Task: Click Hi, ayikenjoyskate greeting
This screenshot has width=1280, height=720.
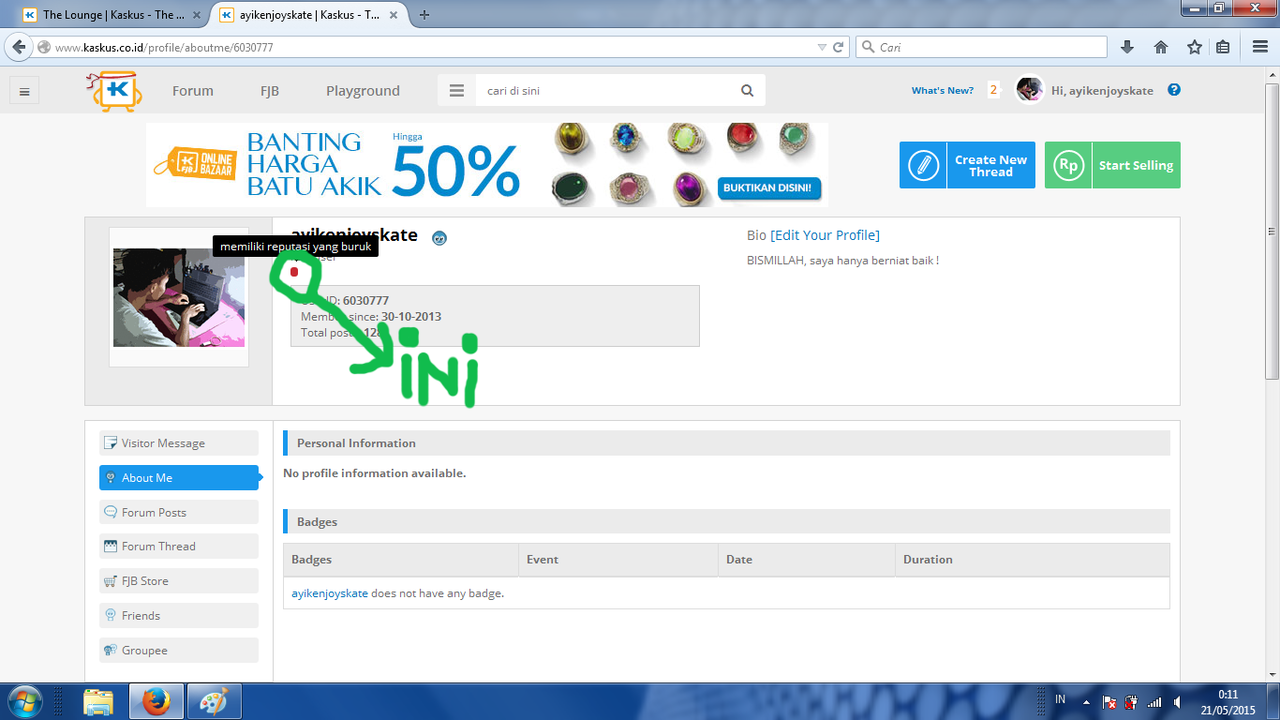Action: tap(1102, 90)
